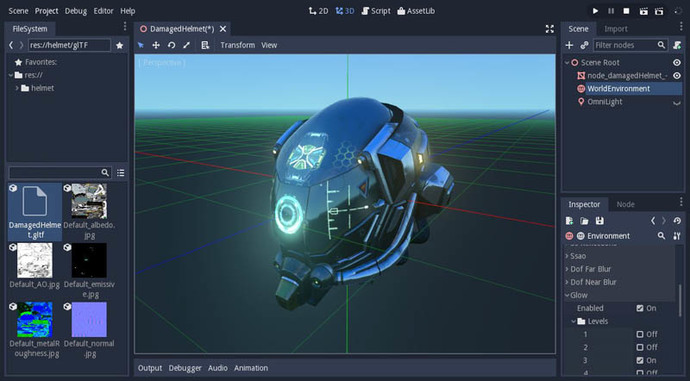690x381 pixels.
Task: Toggle Glow Level 3 checkbox
Action: tap(640, 361)
